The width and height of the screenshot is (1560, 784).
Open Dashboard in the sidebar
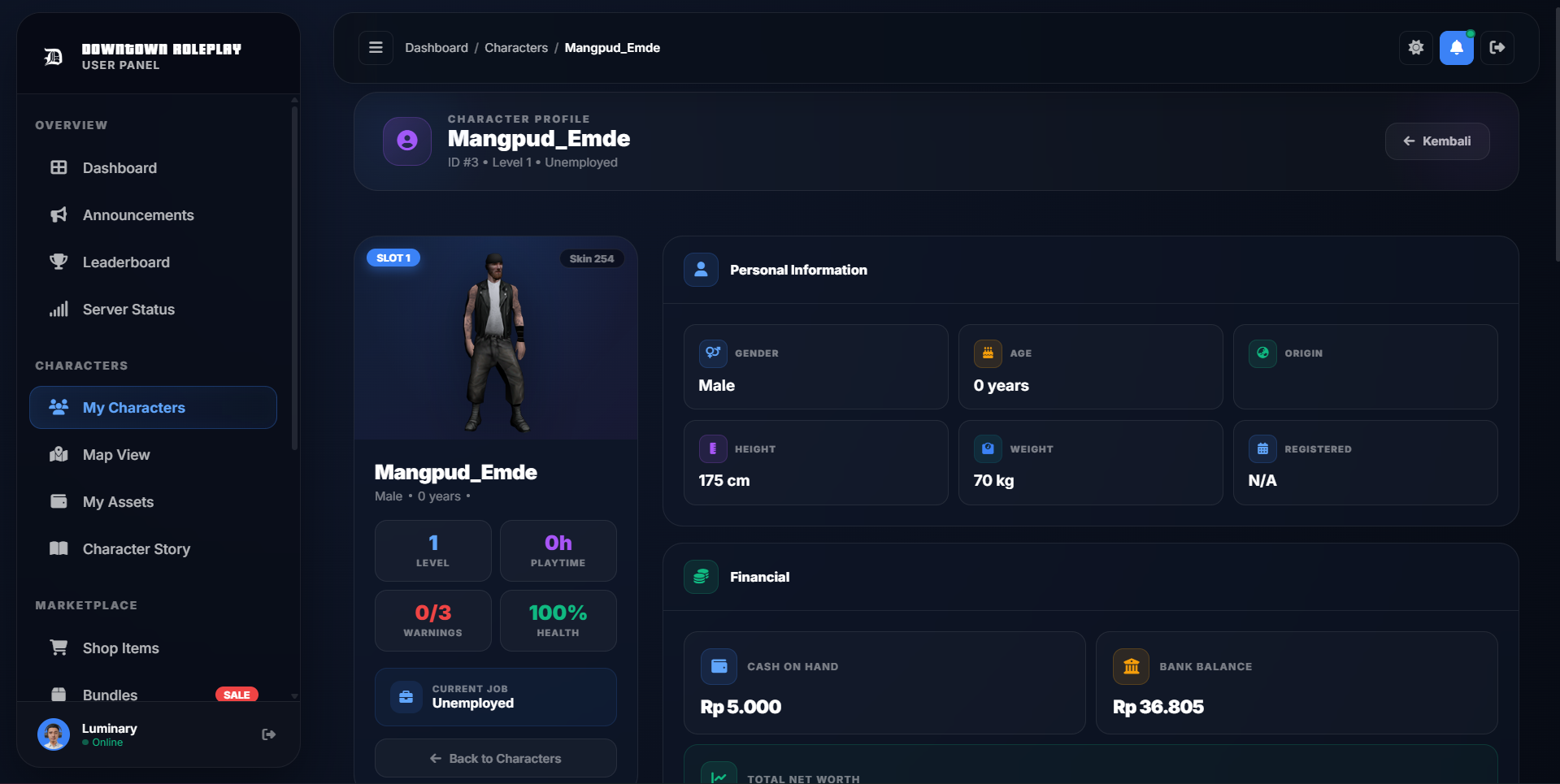pos(153,168)
